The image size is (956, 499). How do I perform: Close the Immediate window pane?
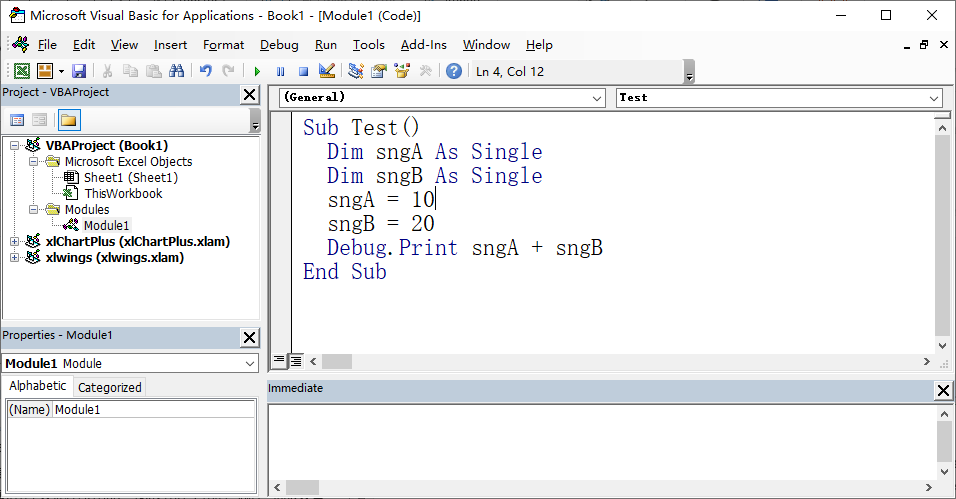(x=943, y=389)
